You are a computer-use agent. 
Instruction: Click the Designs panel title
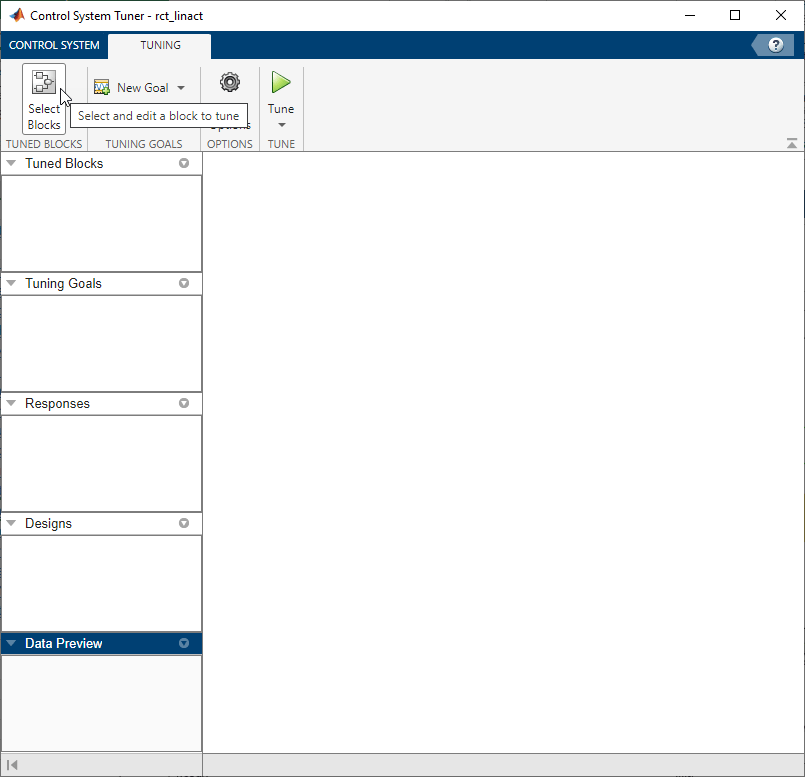(48, 523)
